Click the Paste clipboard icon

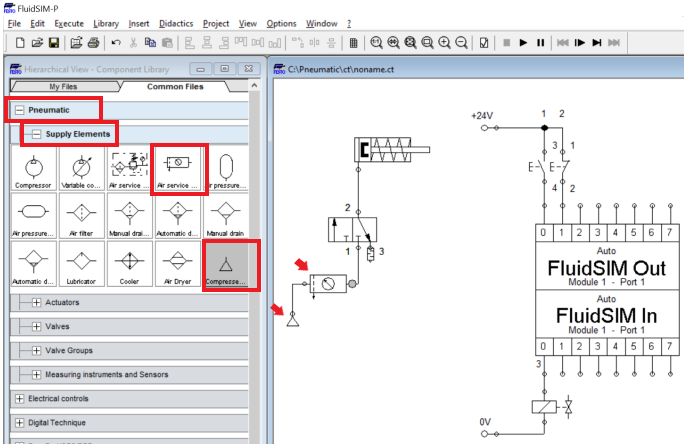coord(167,43)
